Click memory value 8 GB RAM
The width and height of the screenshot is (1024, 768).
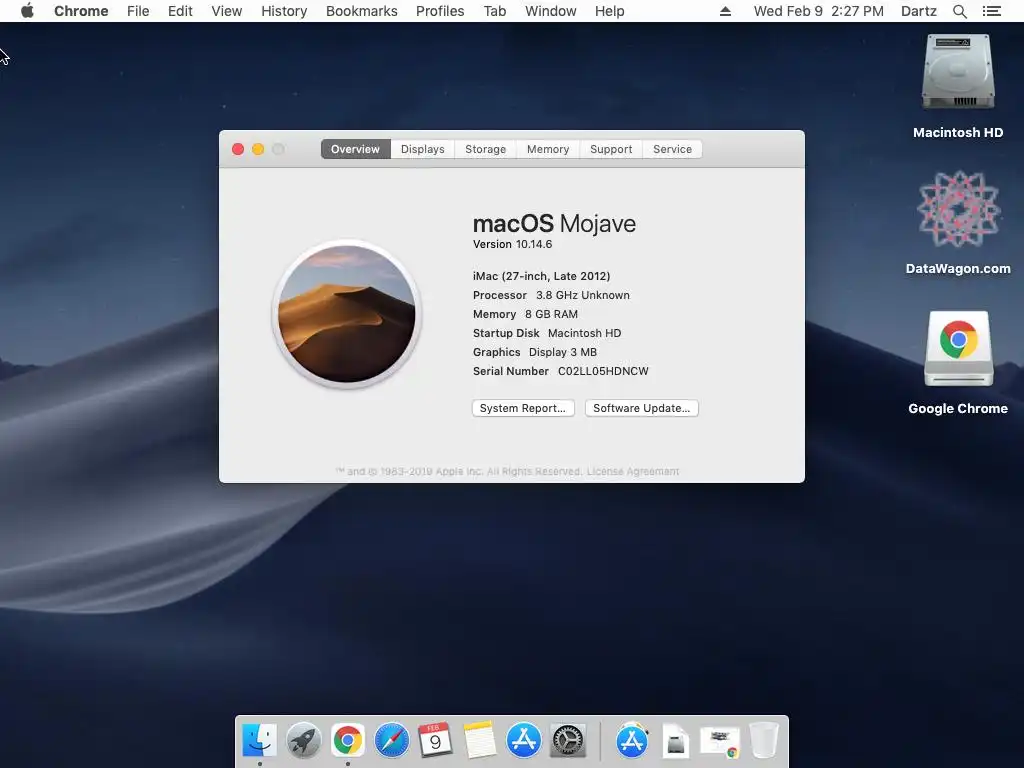click(552, 314)
